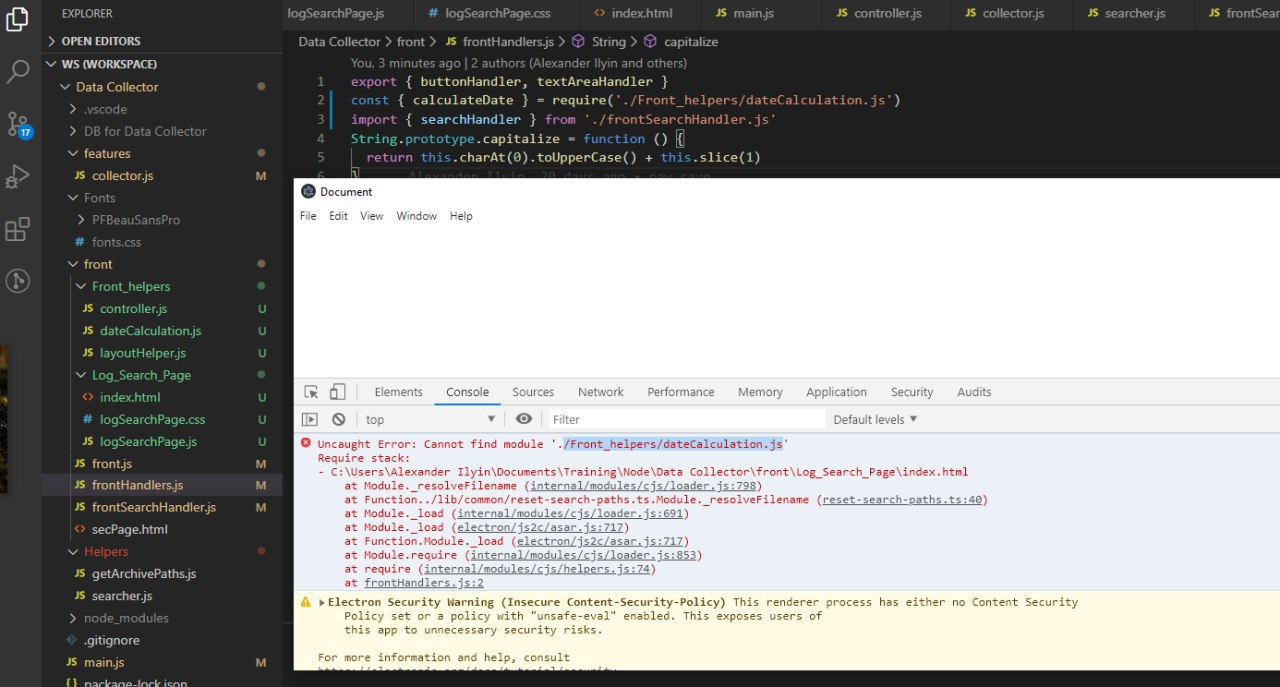Open the Explorer icon in activity bar
The image size is (1280, 687).
(17, 19)
